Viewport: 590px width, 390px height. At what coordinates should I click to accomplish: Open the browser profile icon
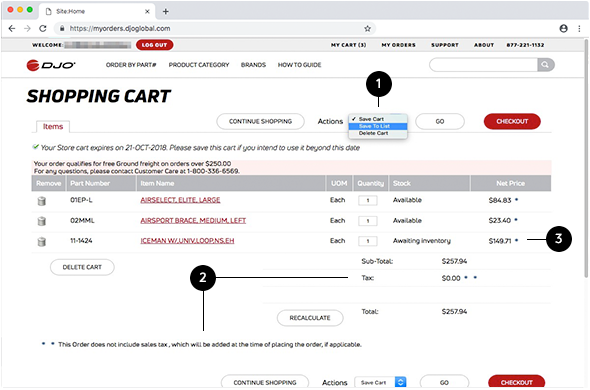[x=563, y=29]
